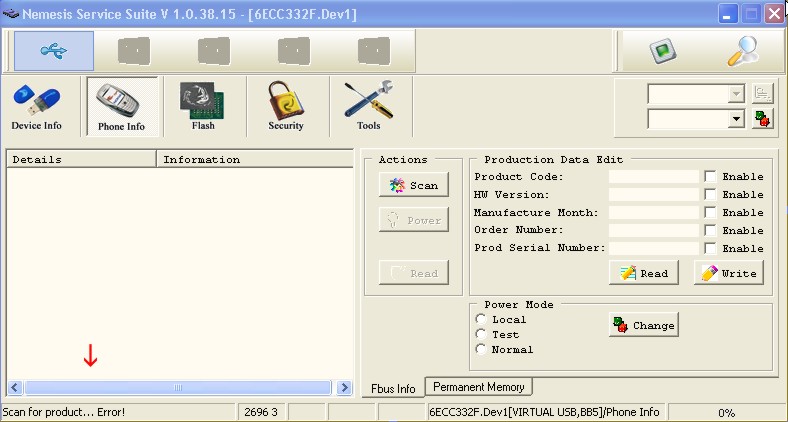Open the Device Info section
The width and height of the screenshot is (788, 422).
(37, 107)
